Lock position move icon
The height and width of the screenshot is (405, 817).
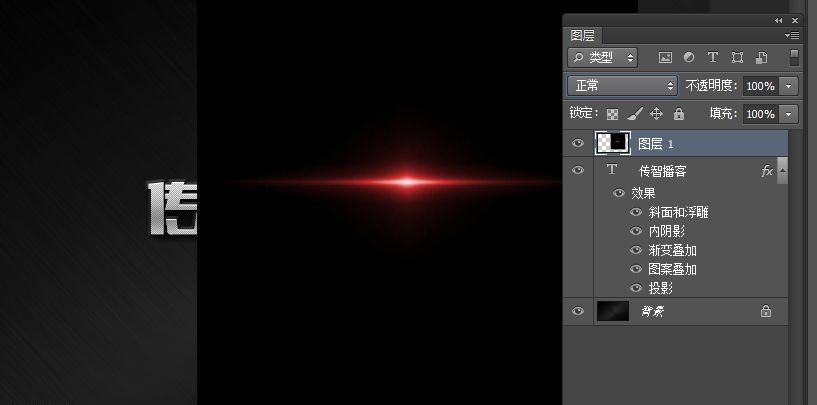coord(657,114)
